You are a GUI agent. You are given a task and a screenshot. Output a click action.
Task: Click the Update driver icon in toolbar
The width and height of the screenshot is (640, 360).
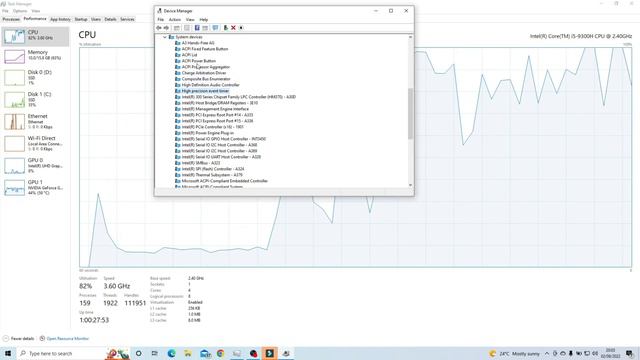coord(225,28)
